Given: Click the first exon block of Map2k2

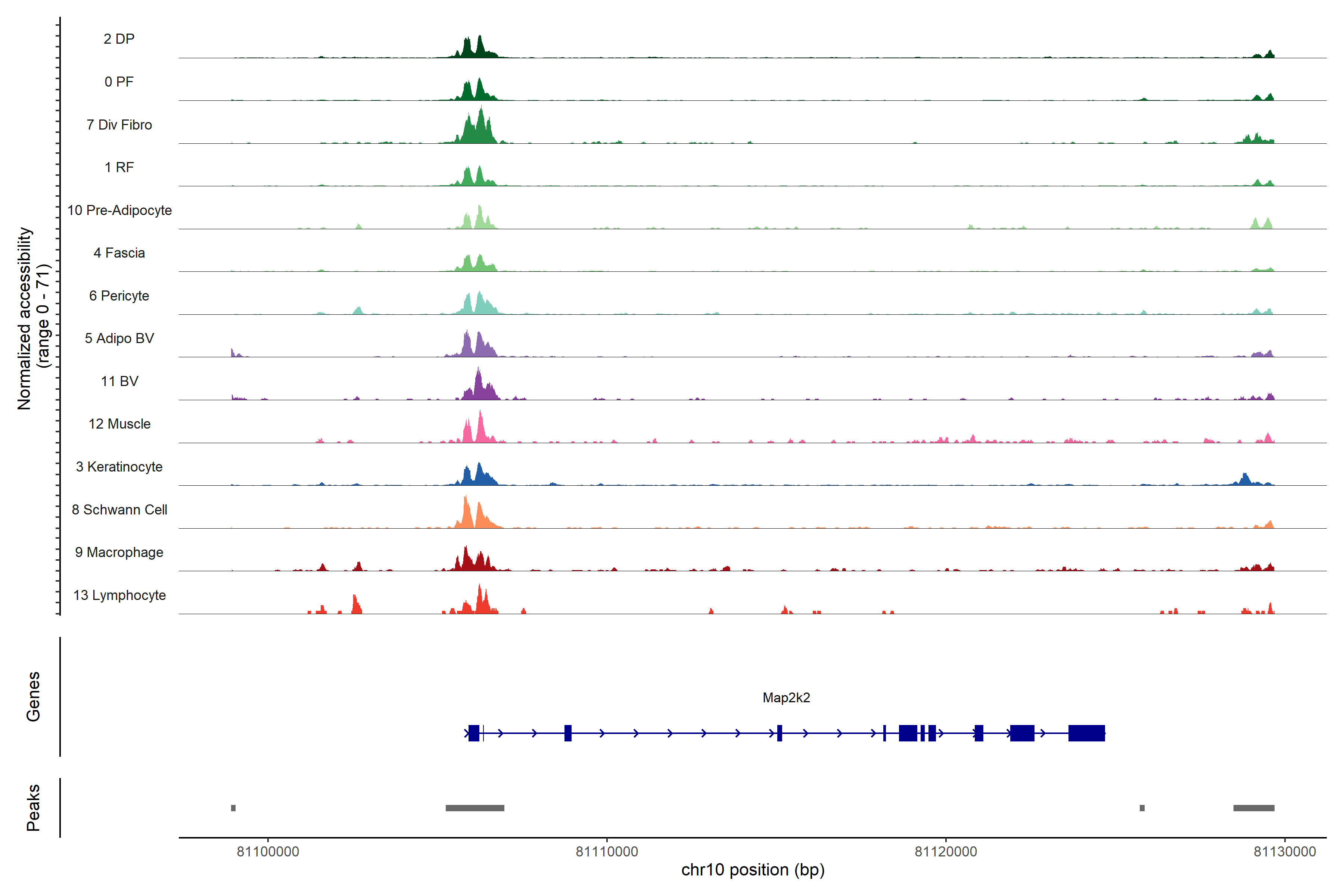Looking at the screenshot, I should pyautogui.click(x=474, y=733).
